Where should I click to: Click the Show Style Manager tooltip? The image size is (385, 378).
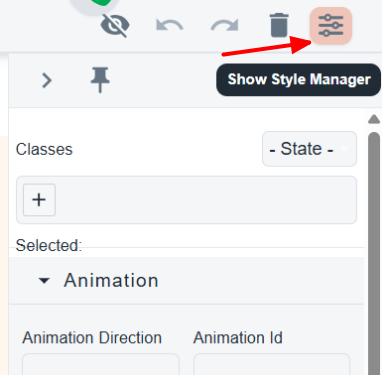[x=299, y=80]
